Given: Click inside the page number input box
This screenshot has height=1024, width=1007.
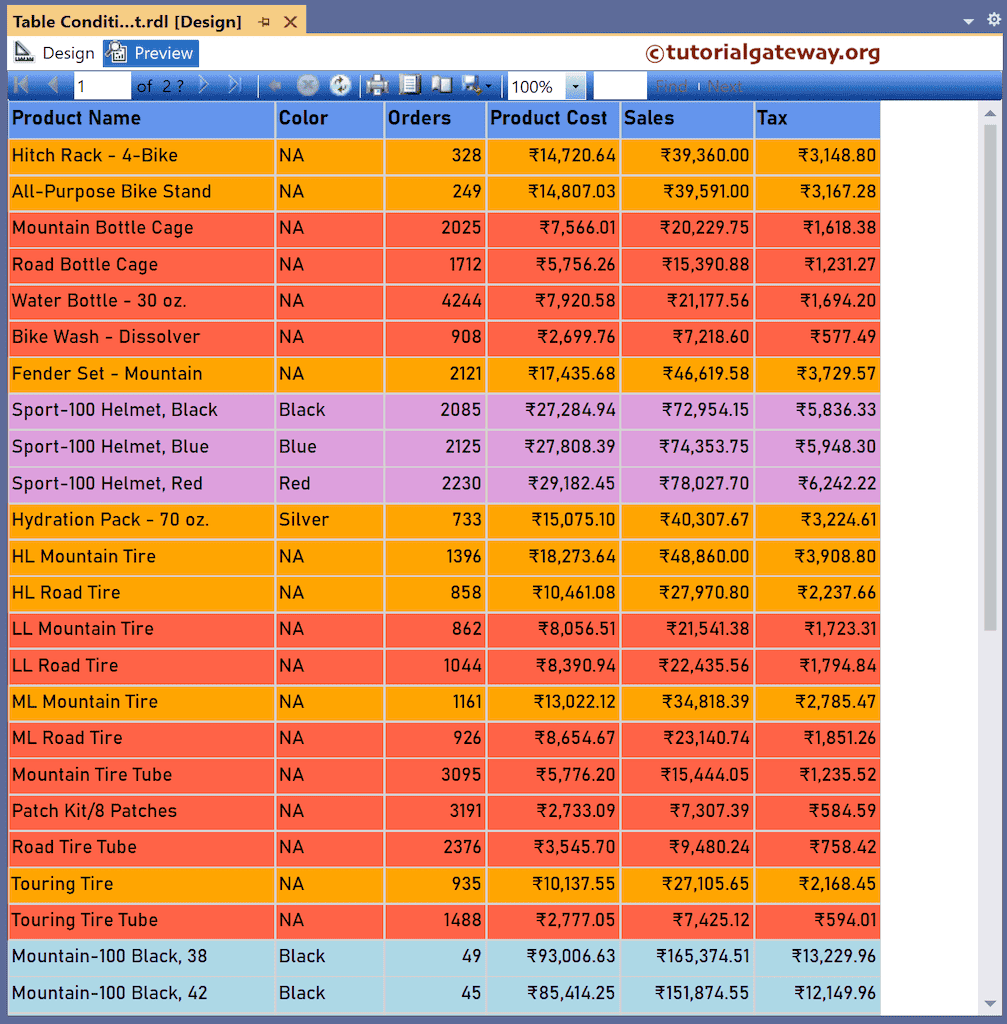Looking at the screenshot, I should point(100,86).
